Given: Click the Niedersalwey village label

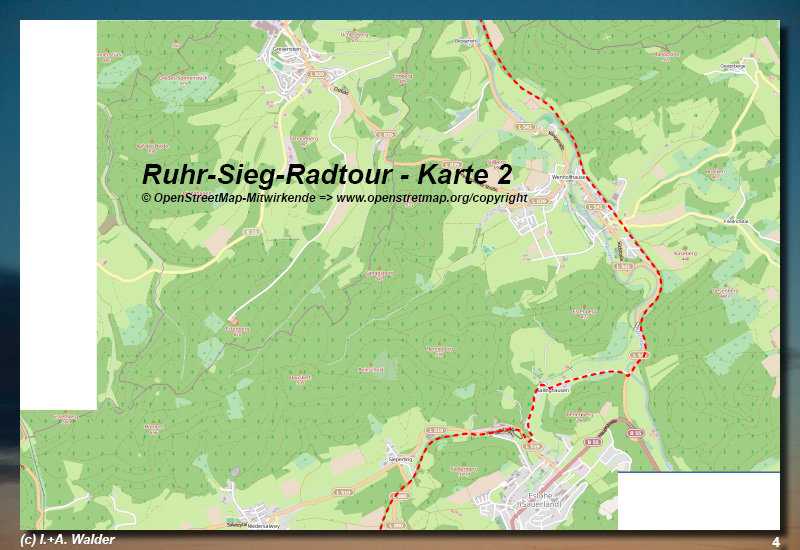Looking at the screenshot, I should click(x=264, y=526).
